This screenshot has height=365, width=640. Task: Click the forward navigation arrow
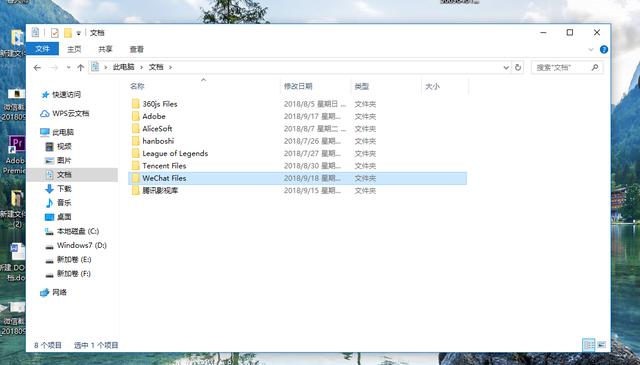(x=54, y=68)
